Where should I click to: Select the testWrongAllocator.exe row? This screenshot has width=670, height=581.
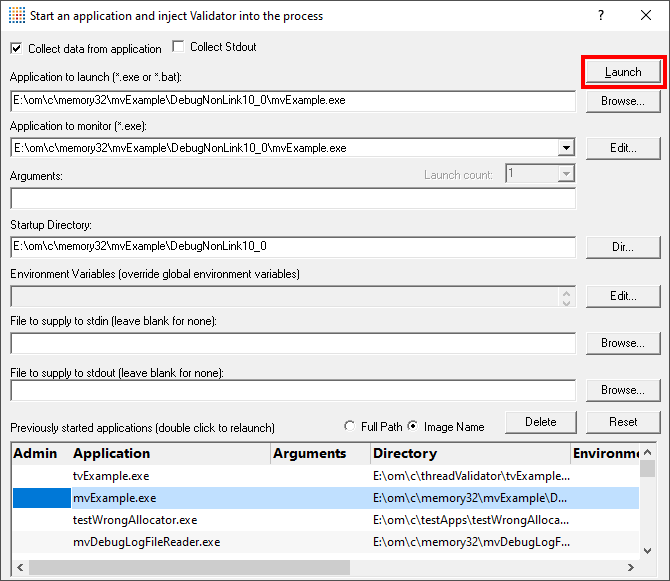tap(326, 520)
